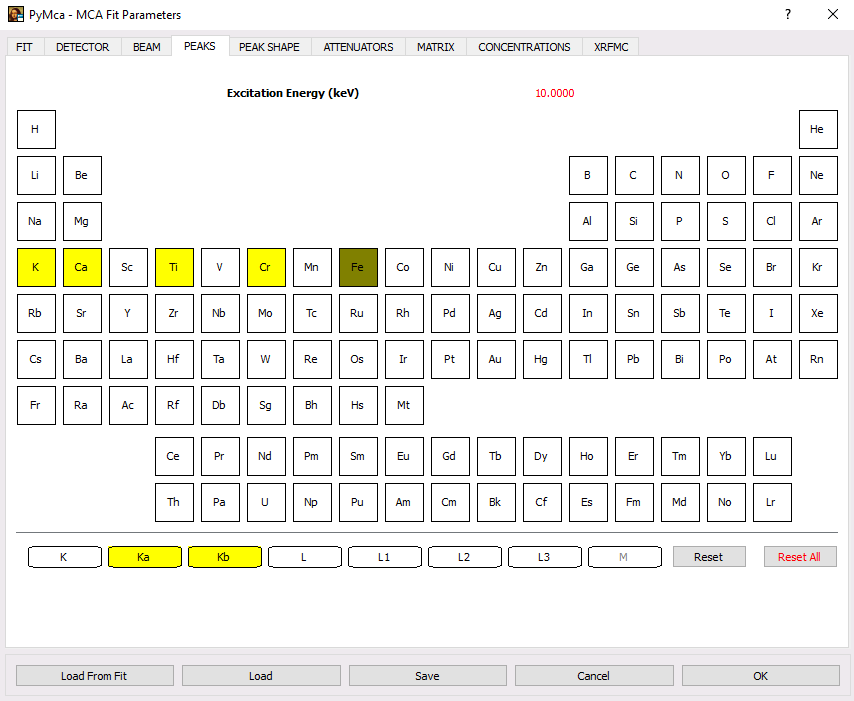
Task: Toggle the Ca element button
Action: point(82,267)
